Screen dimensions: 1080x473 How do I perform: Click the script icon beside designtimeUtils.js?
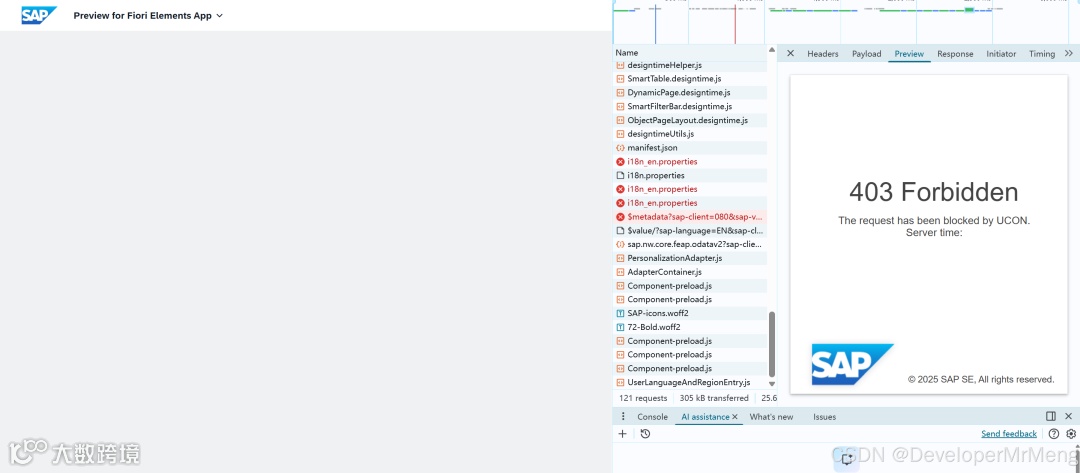[620, 134]
